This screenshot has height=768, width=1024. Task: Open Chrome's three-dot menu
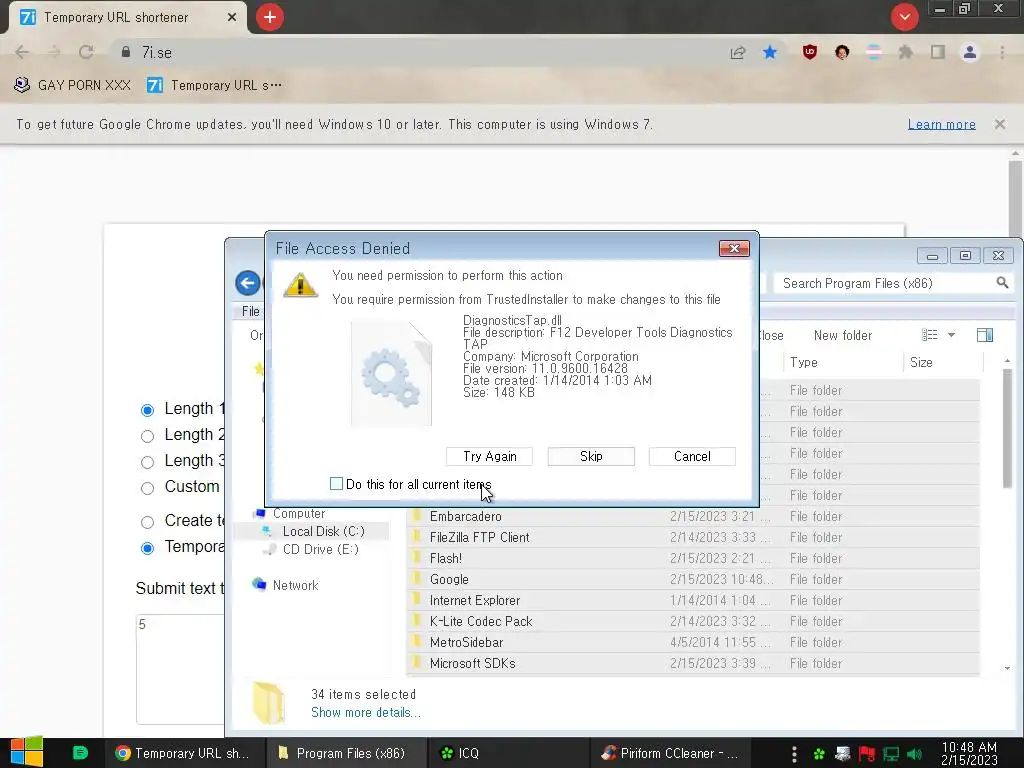(x=1002, y=52)
